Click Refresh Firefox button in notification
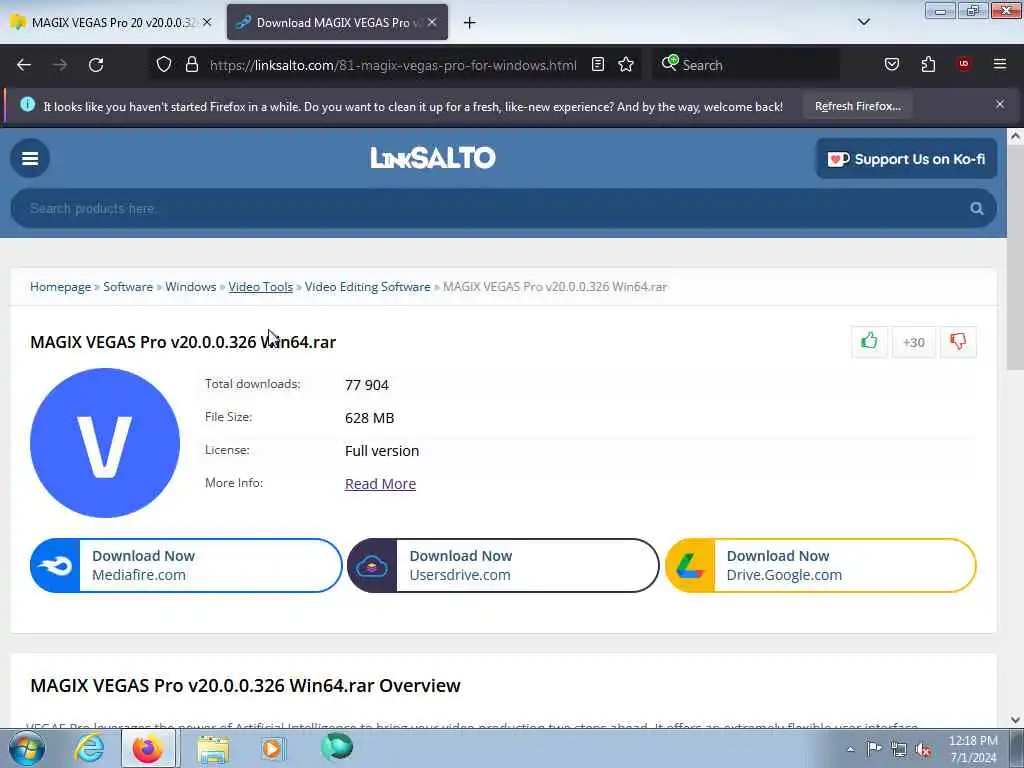 pos(857,106)
